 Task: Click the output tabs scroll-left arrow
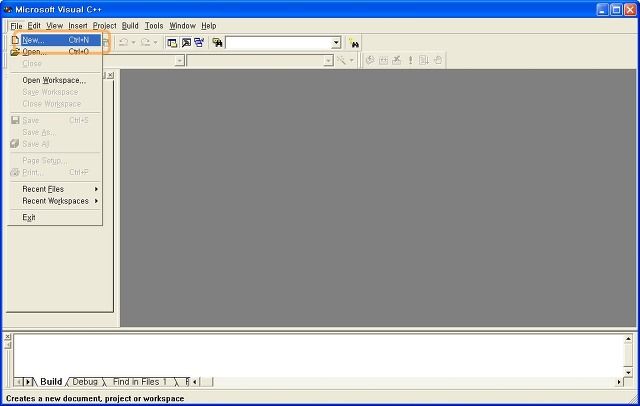[19, 382]
